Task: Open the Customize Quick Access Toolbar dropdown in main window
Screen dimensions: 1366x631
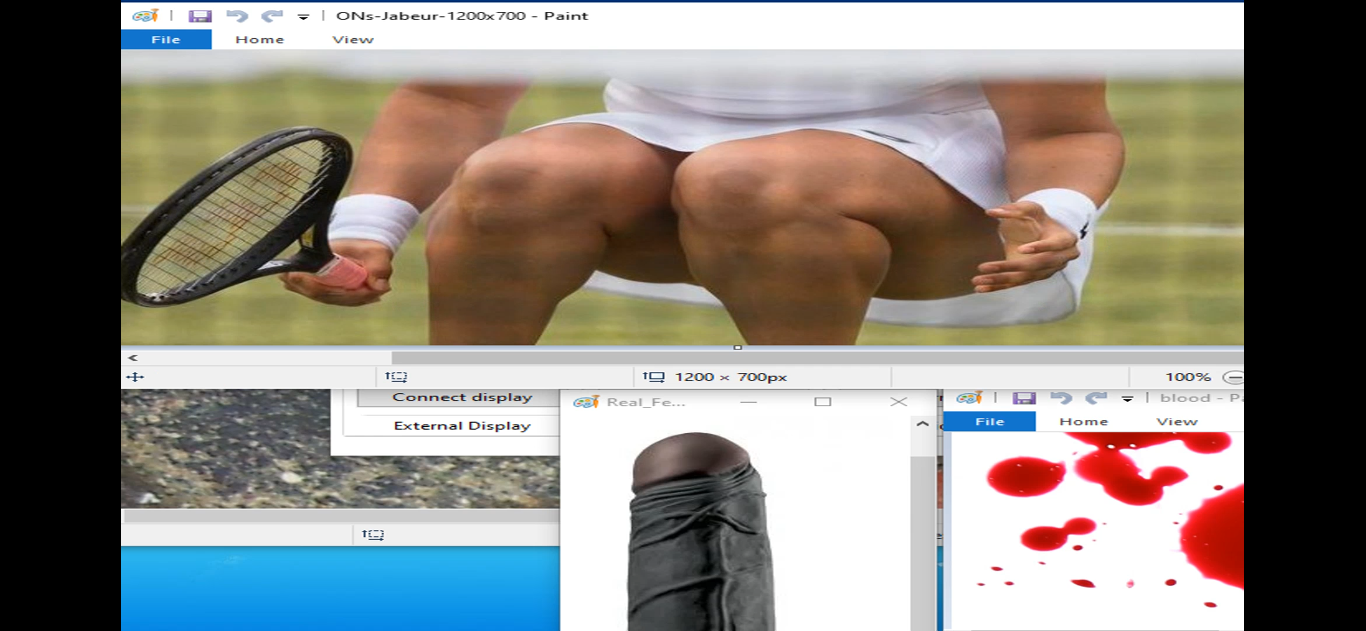Action: [303, 17]
